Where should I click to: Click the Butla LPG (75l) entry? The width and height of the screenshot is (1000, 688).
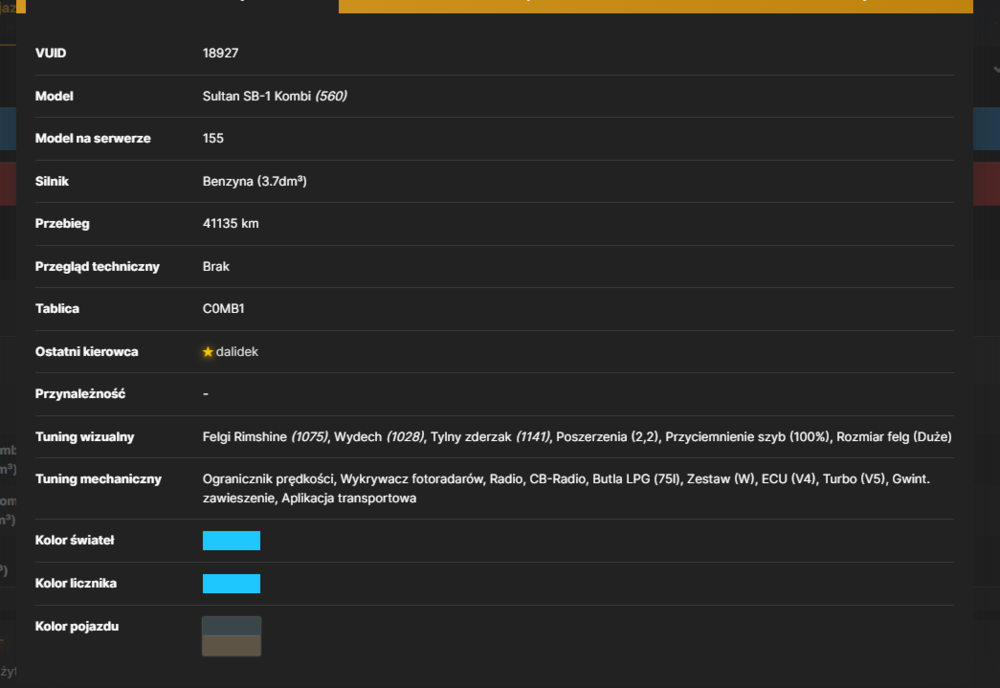pyautogui.click(x=636, y=479)
